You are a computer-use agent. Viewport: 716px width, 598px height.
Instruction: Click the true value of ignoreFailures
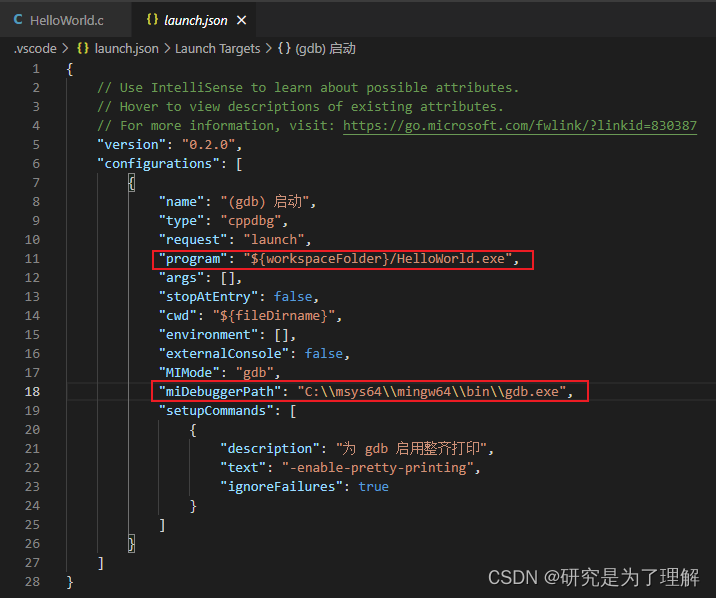coord(373,487)
